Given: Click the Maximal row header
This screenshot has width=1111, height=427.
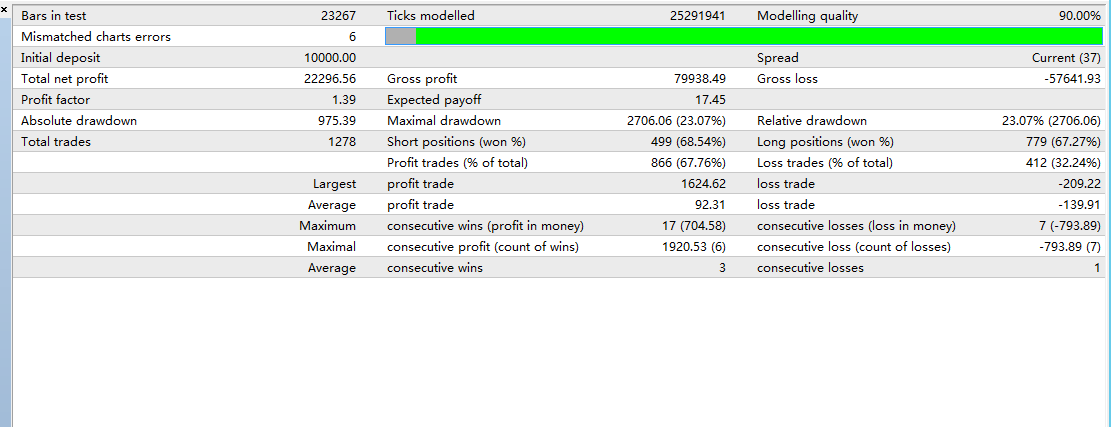Looking at the screenshot, I should (x=332, y=247).
